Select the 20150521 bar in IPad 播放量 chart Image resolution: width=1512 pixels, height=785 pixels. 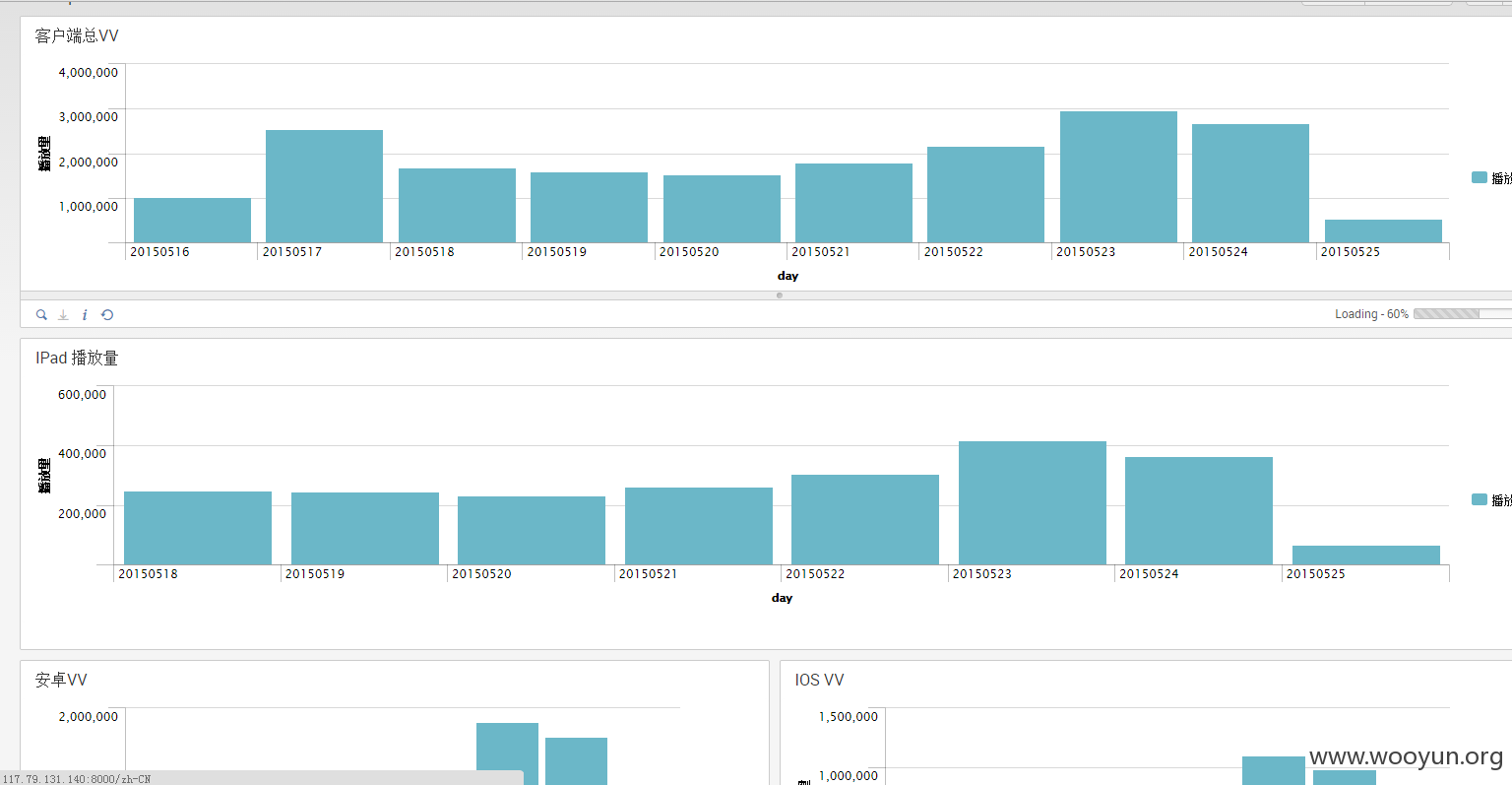point(699,526)
